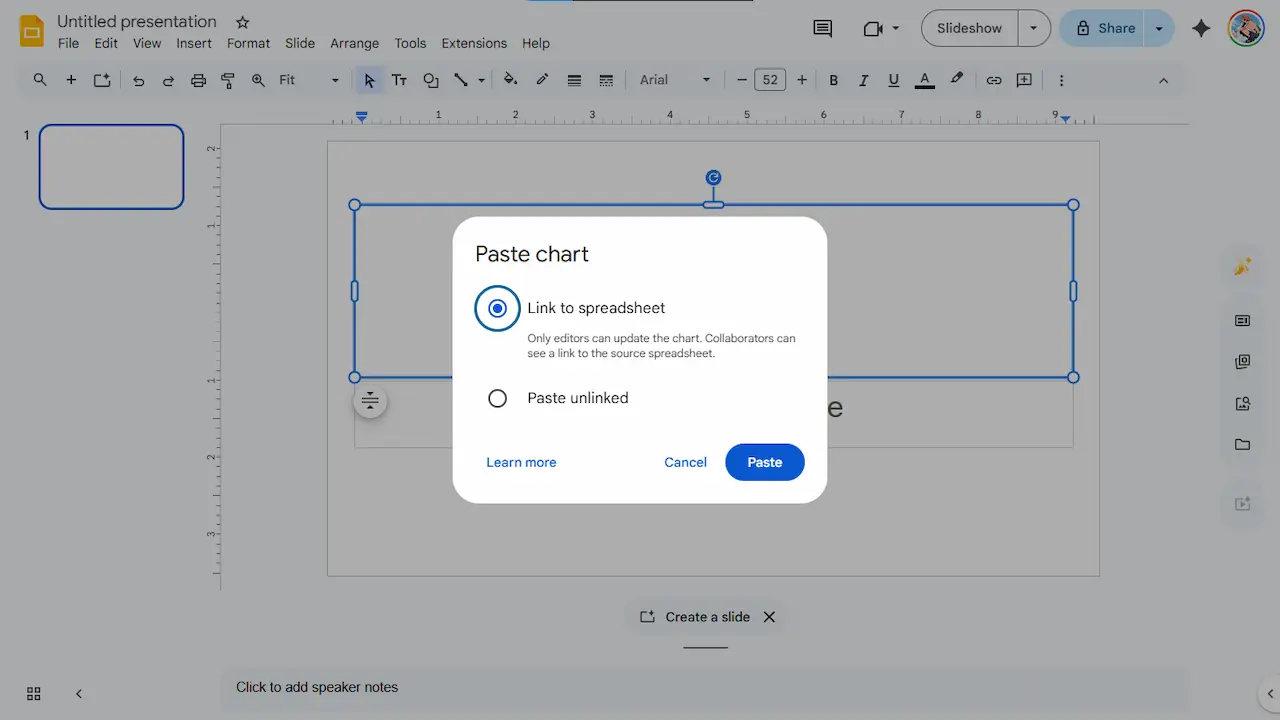Viewport: 1280px width, 720px height.
Task: Open the Tools menu
Action: click(410, 43)
